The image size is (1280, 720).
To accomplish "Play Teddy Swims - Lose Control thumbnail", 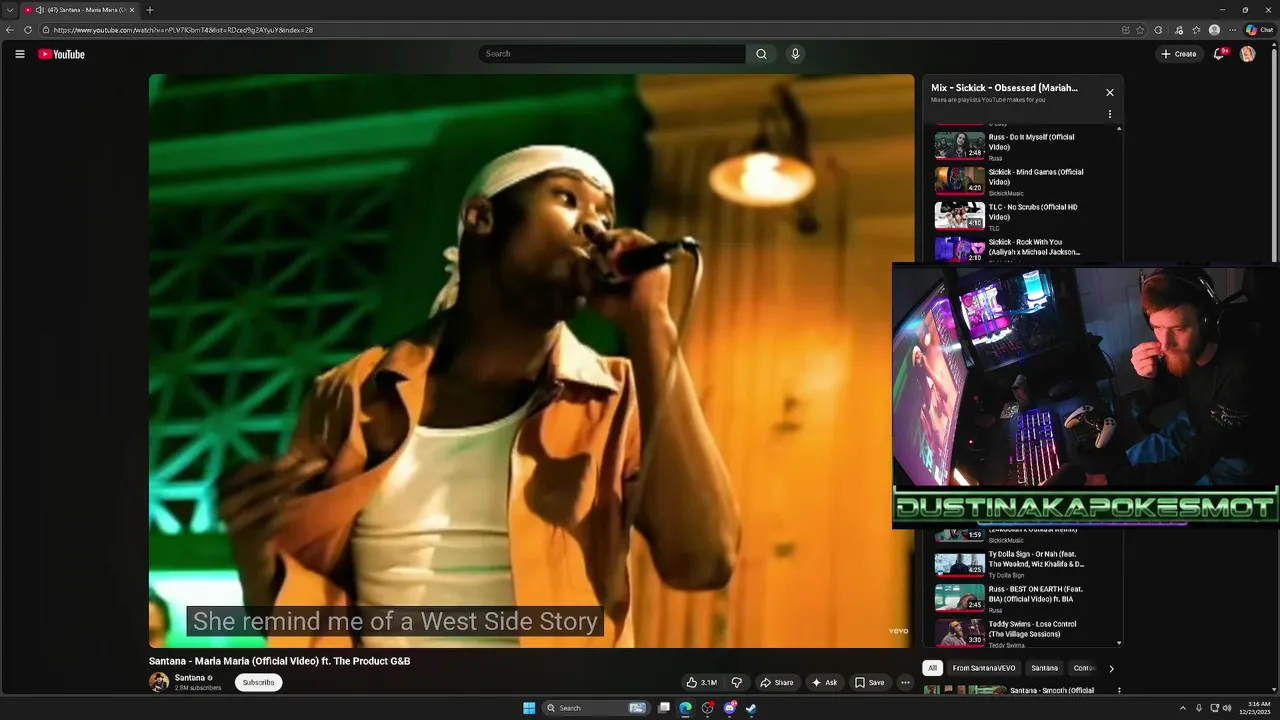I will point(959,633).
